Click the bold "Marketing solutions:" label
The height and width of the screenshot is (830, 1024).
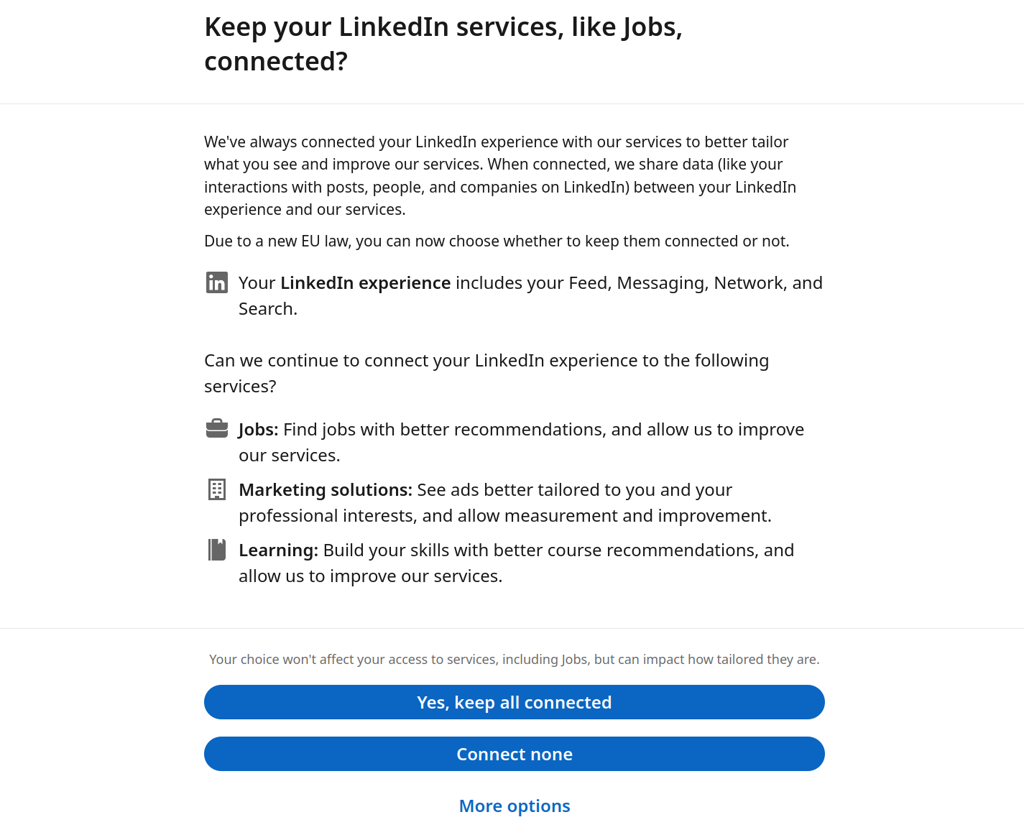(325, 490)
